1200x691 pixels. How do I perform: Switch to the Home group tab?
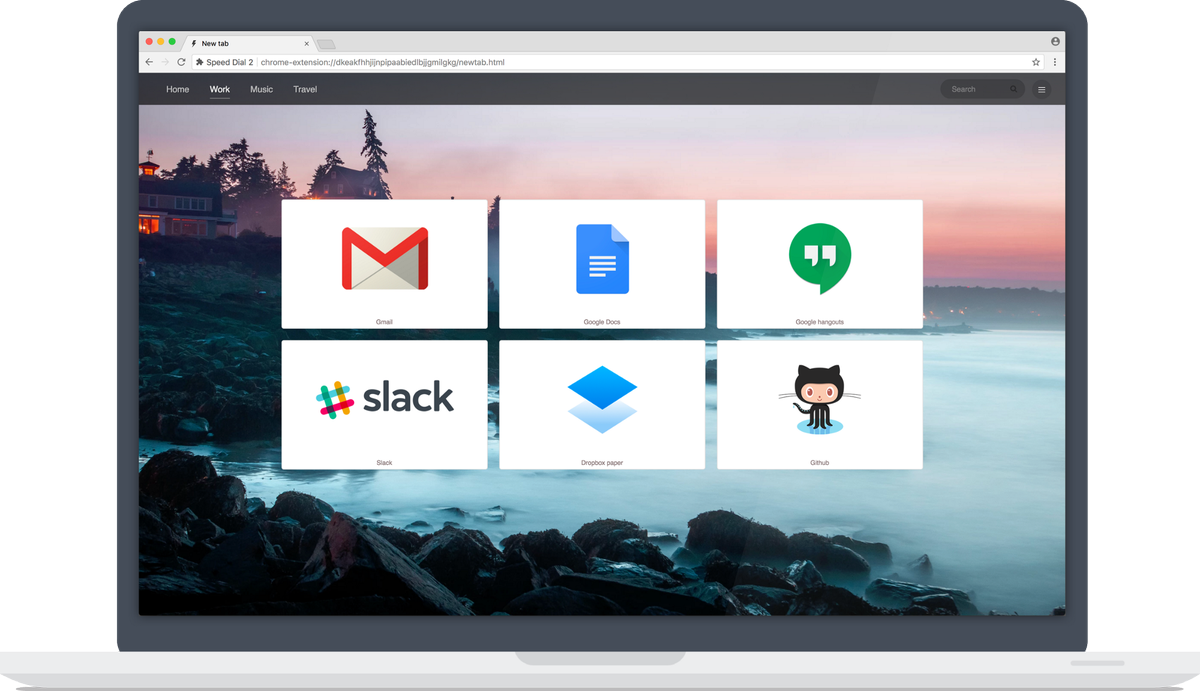(178, 89)
